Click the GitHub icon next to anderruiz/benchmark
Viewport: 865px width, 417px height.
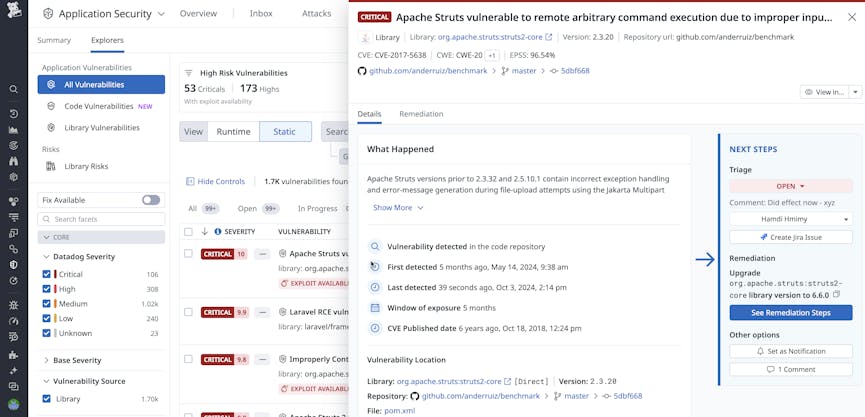pyautogui.click(x=362, y=71)
